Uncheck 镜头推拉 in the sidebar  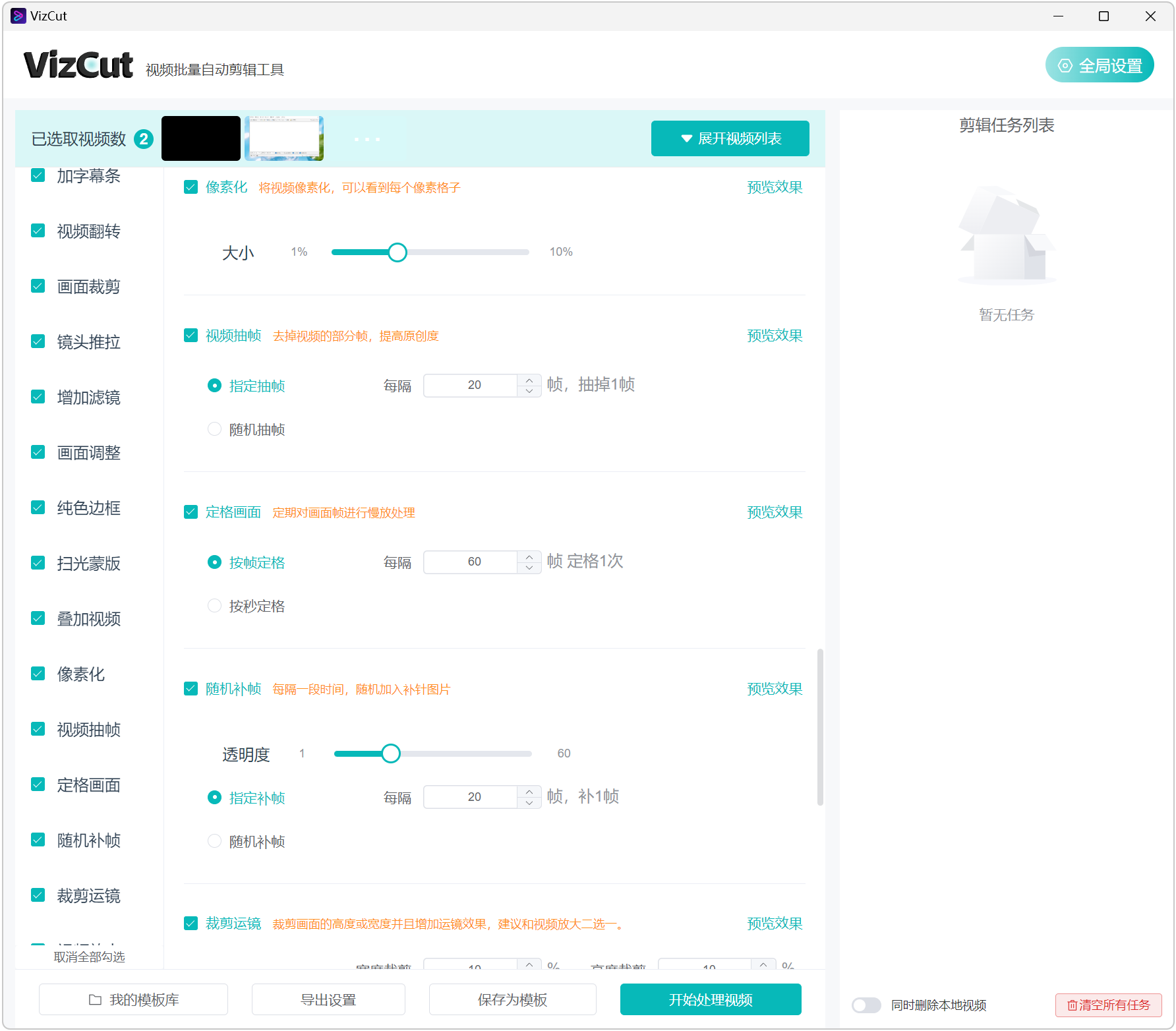(38, 341)
